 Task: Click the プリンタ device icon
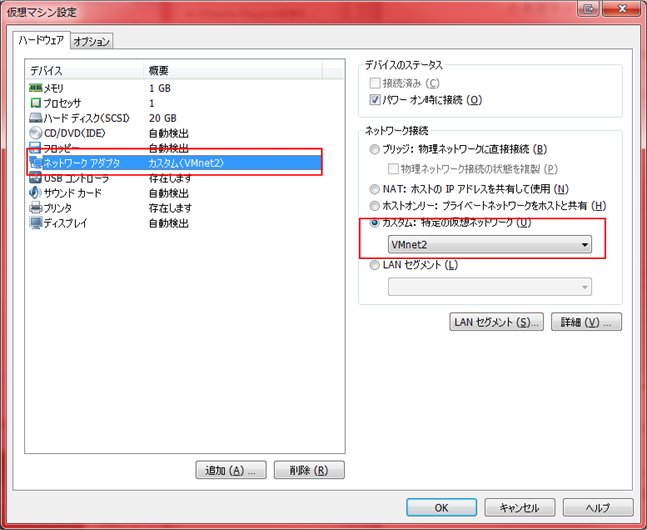coord(35,208)
